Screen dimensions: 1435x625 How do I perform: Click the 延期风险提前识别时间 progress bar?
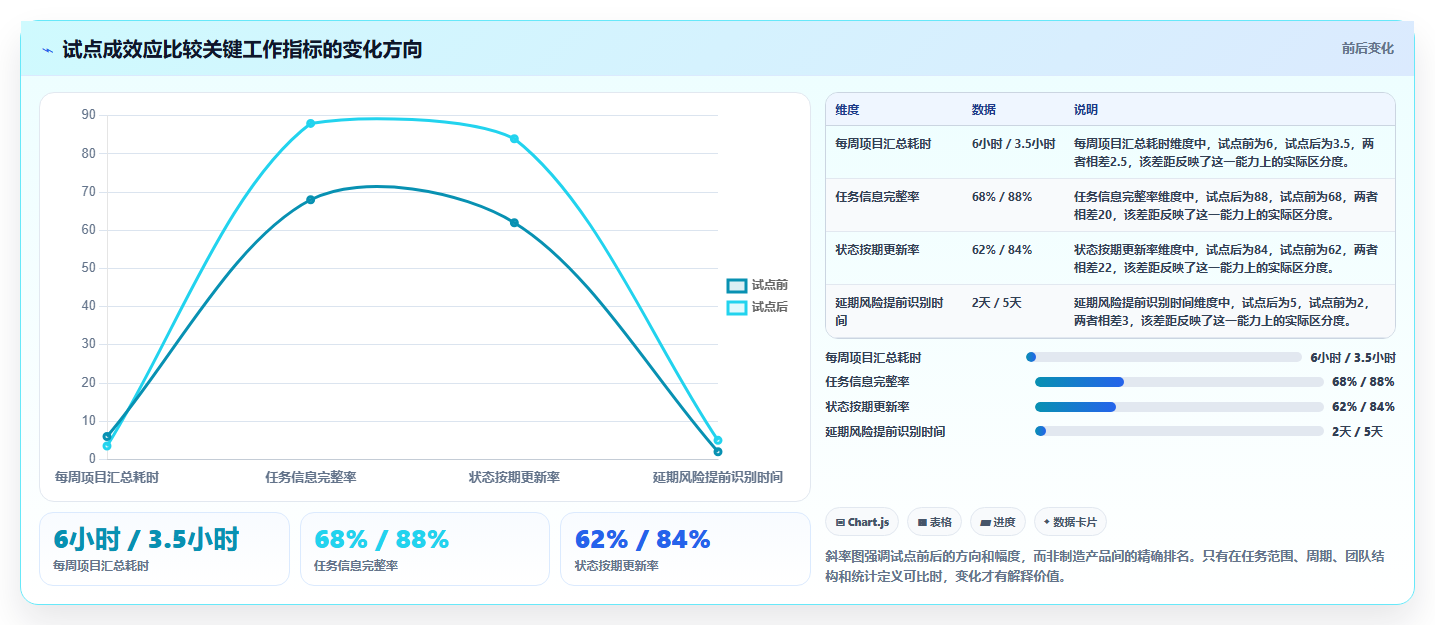pyautogui.click(x=1179, y=431)
